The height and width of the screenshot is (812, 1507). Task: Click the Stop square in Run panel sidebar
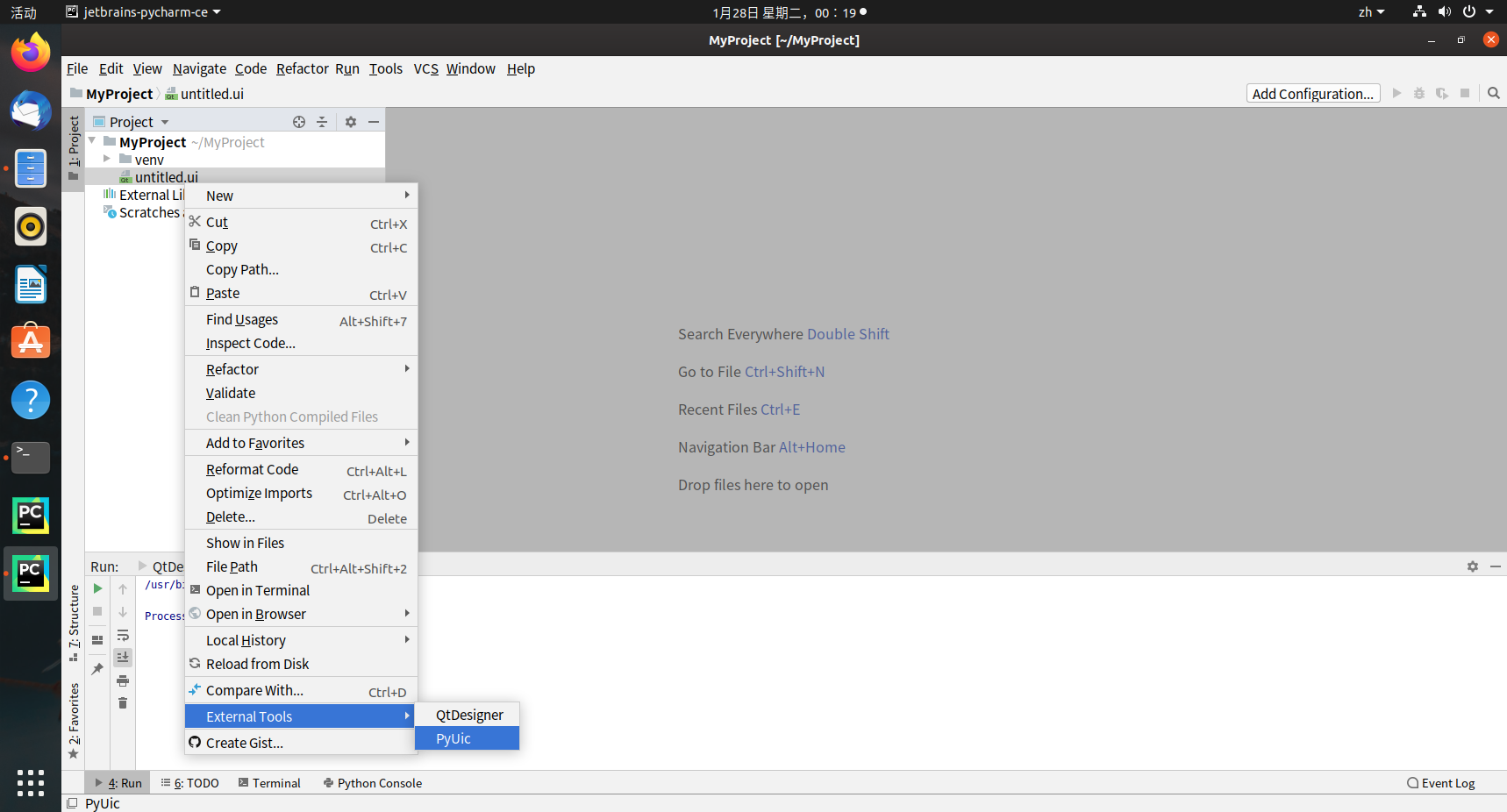[x=98, y=611]
